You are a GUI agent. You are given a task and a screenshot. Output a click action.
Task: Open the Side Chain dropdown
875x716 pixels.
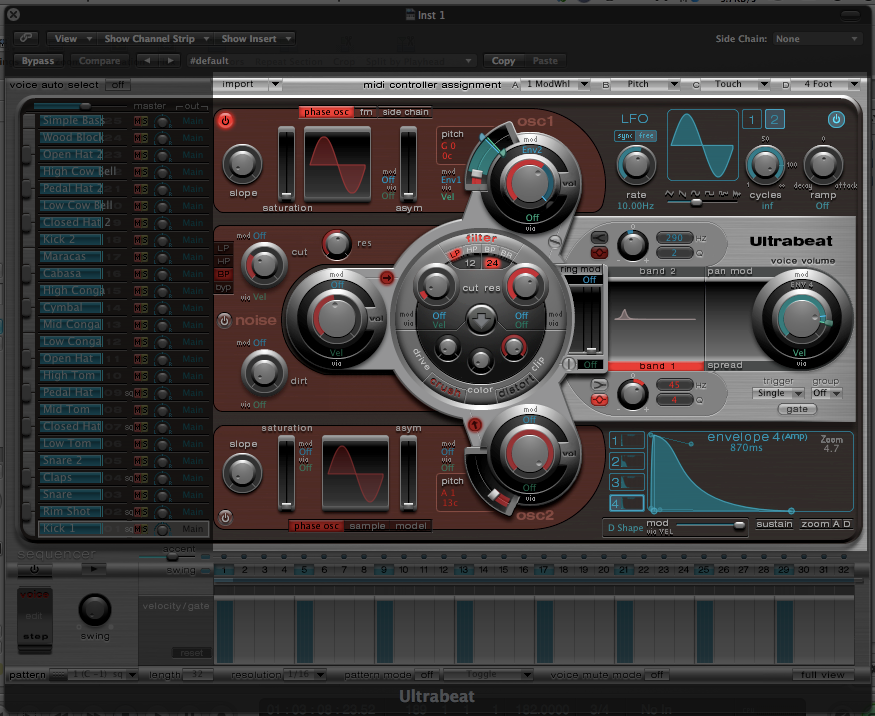coord(817,39)
